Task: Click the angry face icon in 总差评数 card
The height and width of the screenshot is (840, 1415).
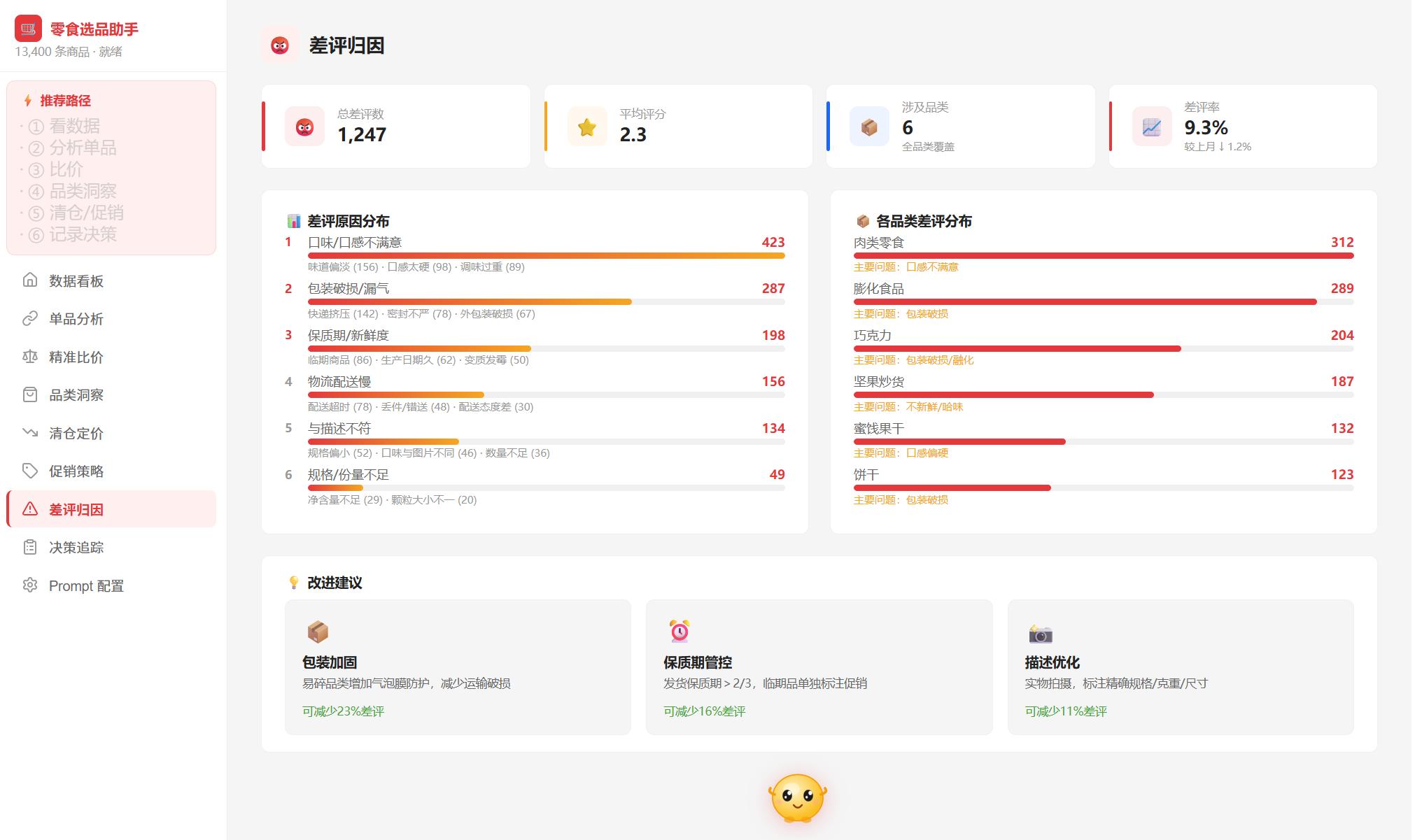Action: coord(304,127)
